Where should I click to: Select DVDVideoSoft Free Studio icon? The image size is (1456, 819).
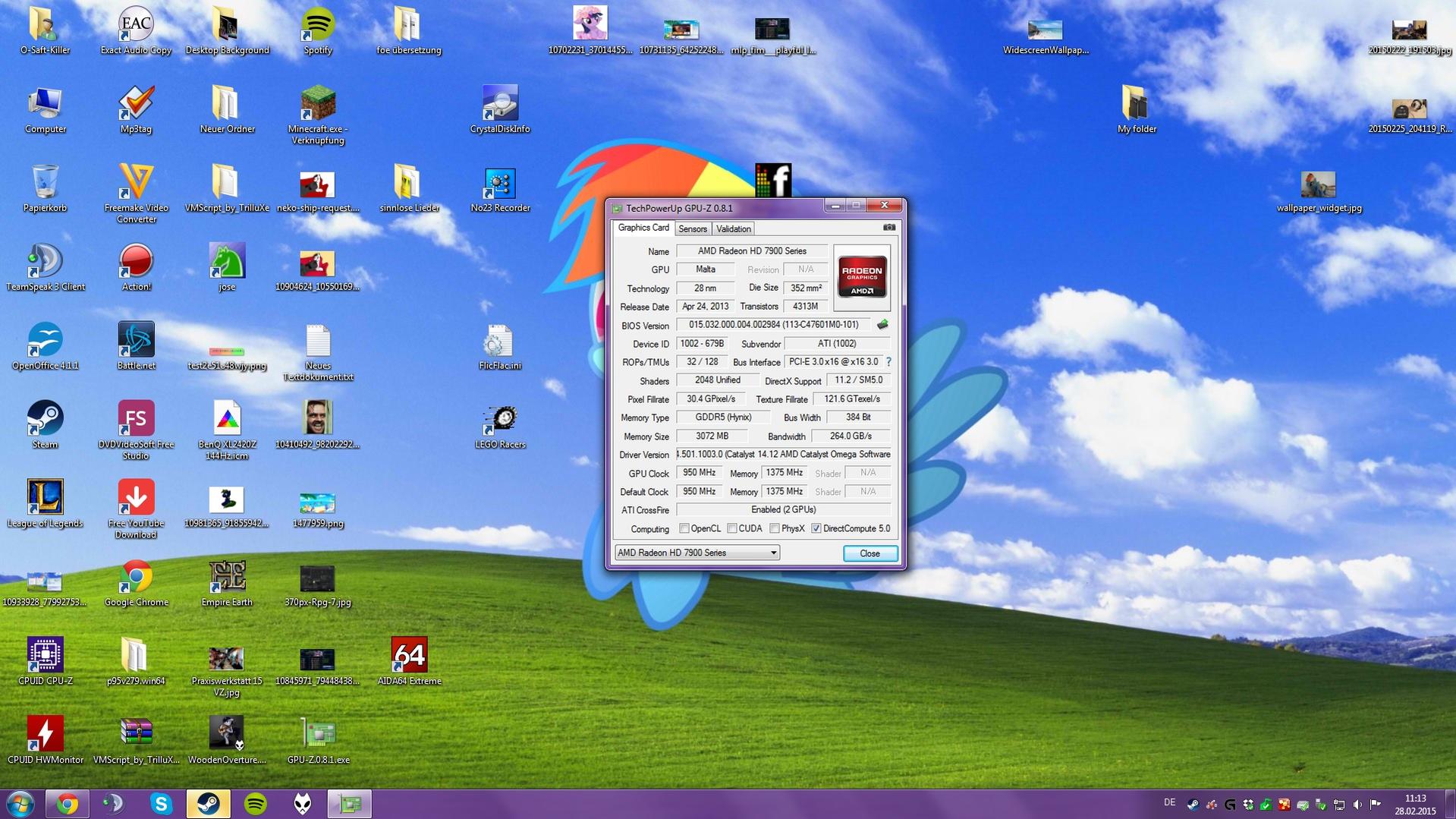(136, 430)
